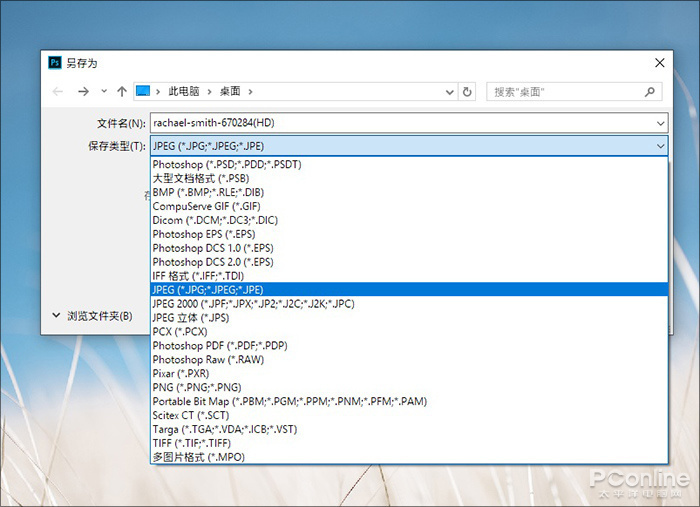The height and width of the screenshot is (507, 700).
Task: Open the recent locations dropdown arrow
Action: [104, 91]
